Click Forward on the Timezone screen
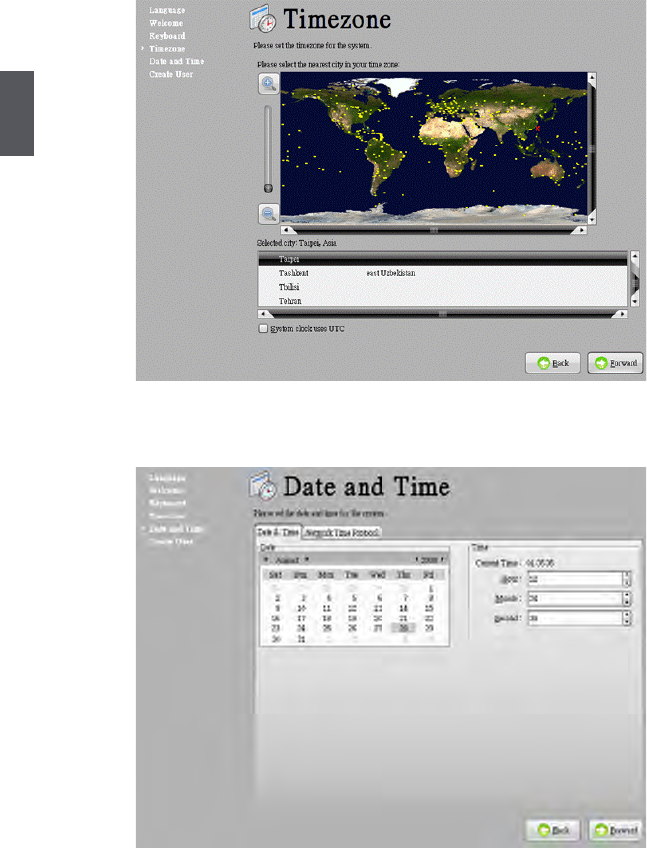Viewport: 647px width, 848px height. click(x=616, y=363)
